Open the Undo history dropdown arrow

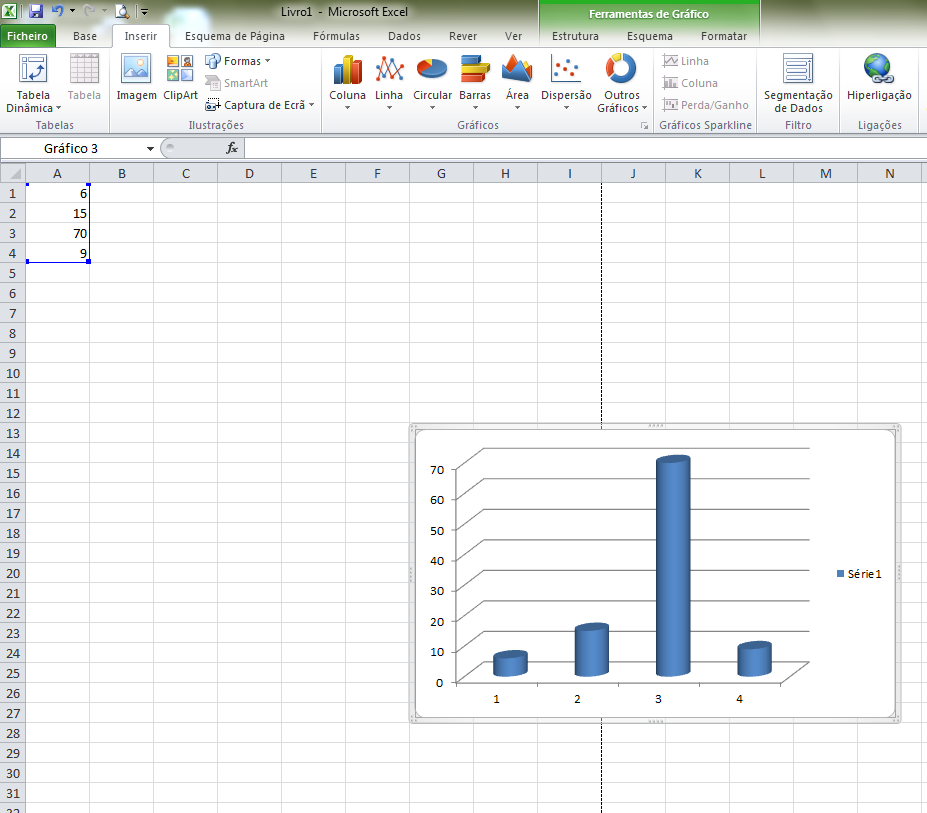point(72,11)
